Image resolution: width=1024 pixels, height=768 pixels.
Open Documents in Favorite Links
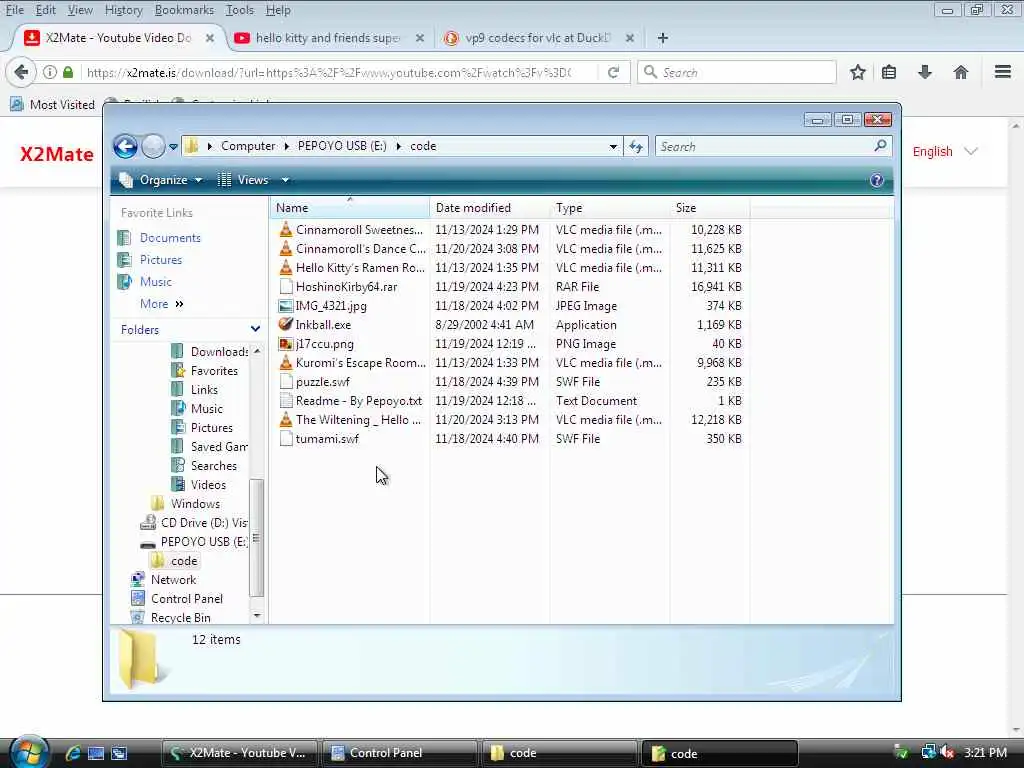(x=170, y=238)
